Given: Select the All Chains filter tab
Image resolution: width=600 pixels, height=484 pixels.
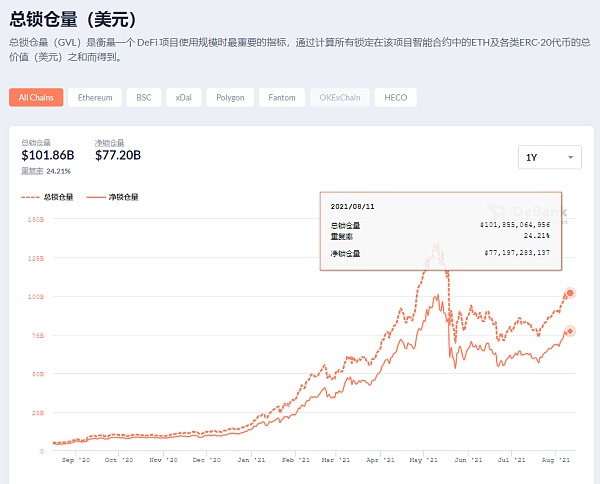Looking at the screenshot, I should tap(36, 97).
